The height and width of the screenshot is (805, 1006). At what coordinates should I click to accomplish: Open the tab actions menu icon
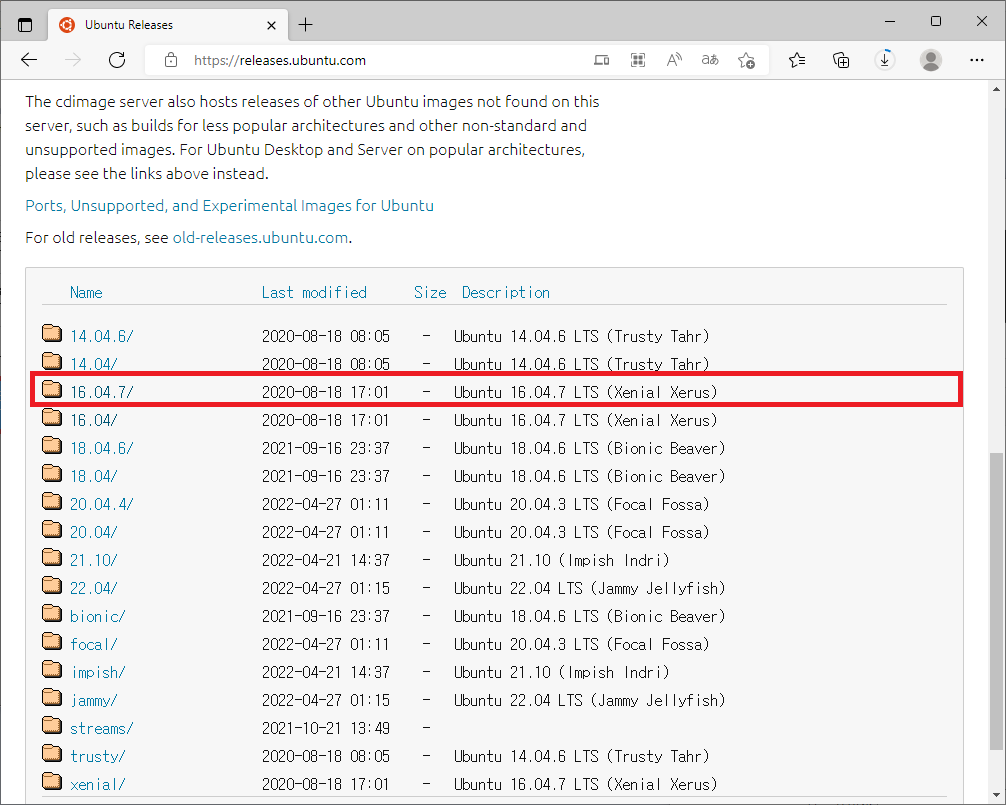point(25,25)
